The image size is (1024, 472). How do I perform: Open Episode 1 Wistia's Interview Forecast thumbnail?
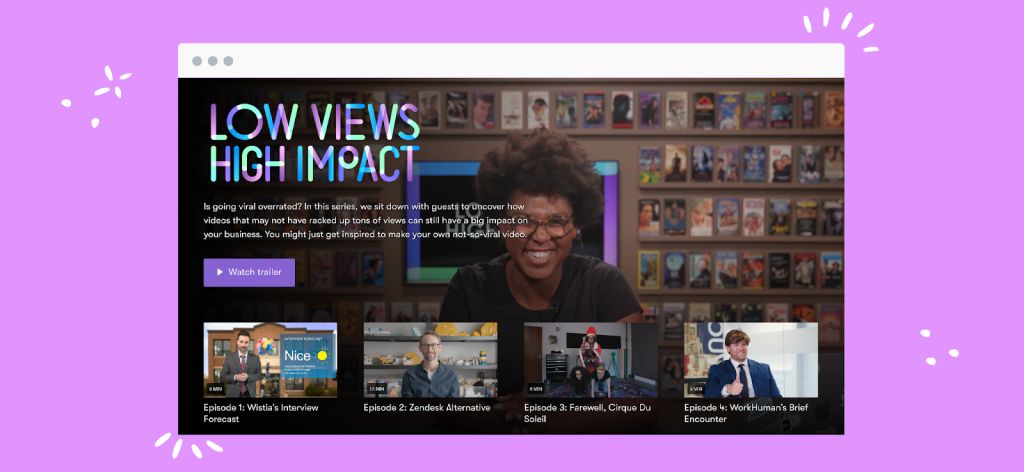(270, 360)
